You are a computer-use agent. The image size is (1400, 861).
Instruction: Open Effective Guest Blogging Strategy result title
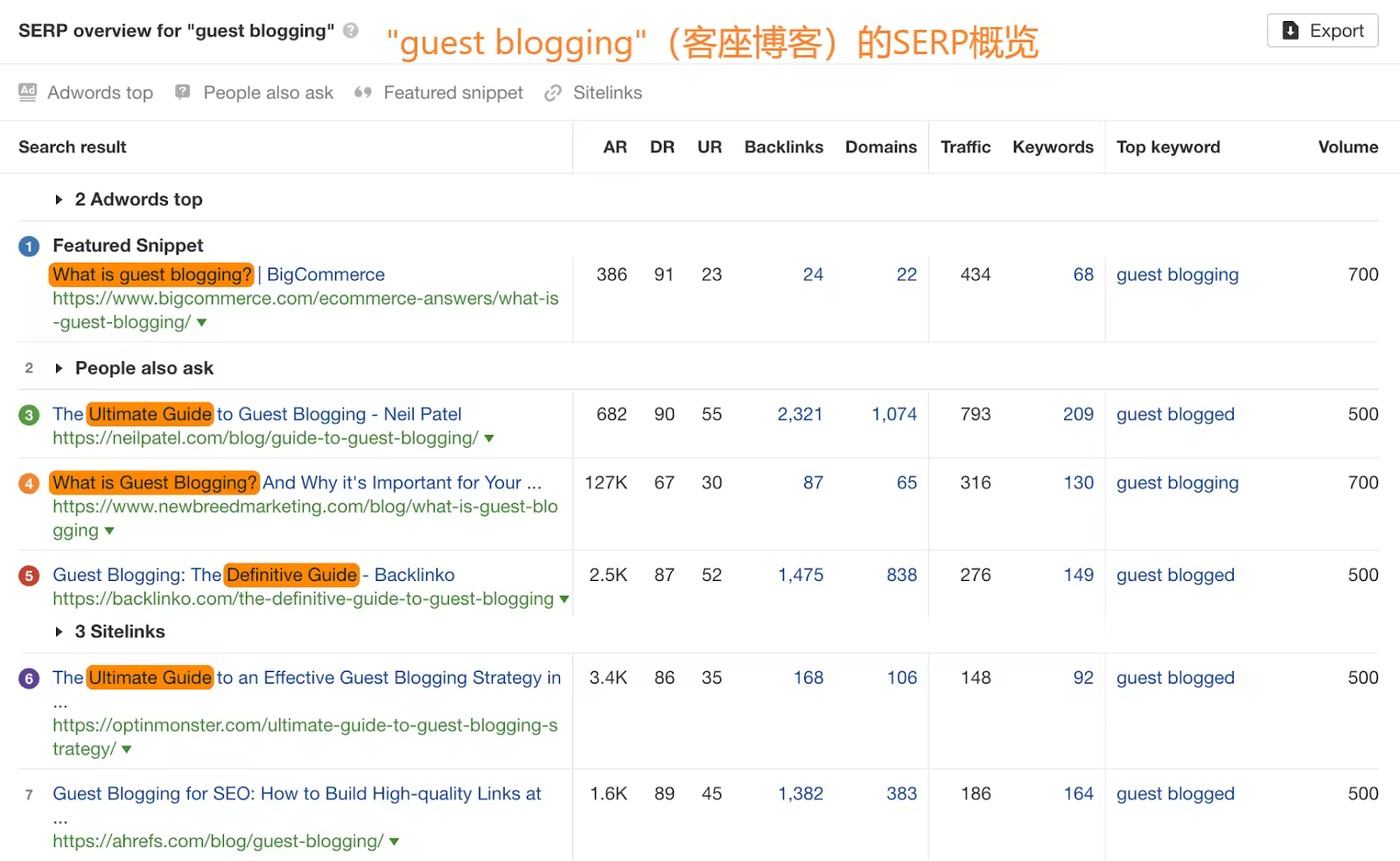tap(307, 678)
